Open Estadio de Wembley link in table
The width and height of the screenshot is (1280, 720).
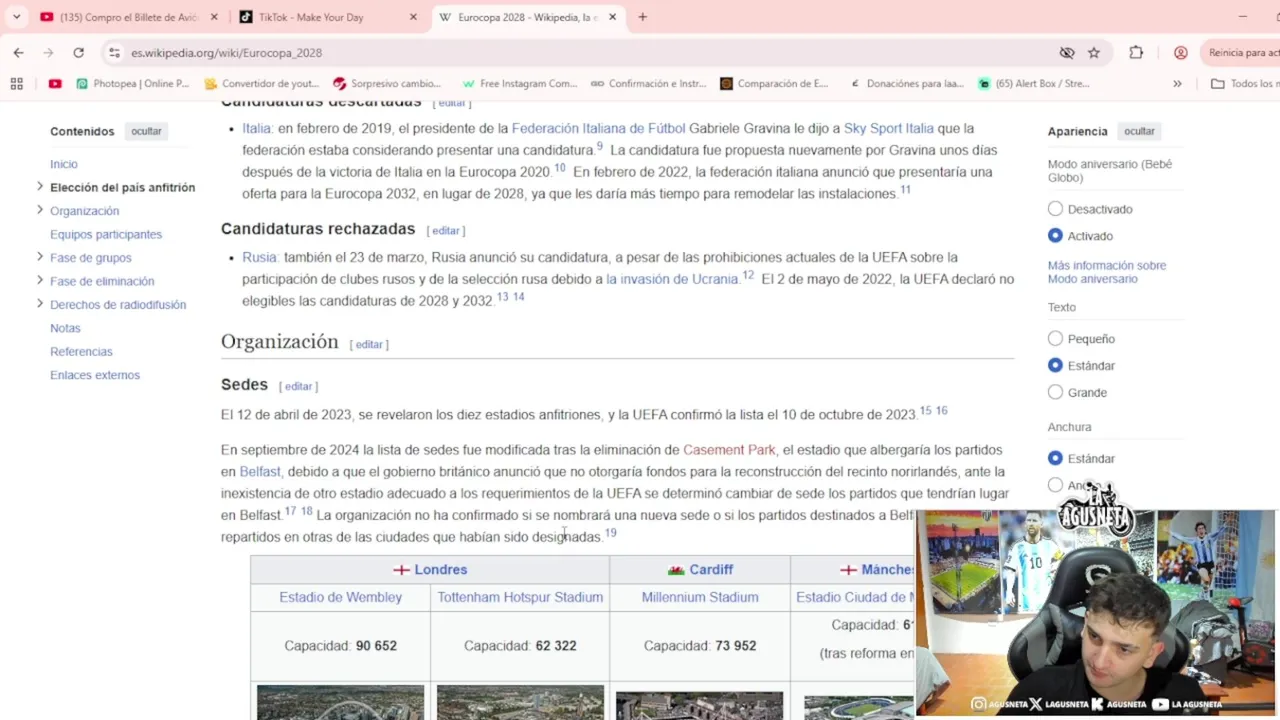[x=340, y=597]
